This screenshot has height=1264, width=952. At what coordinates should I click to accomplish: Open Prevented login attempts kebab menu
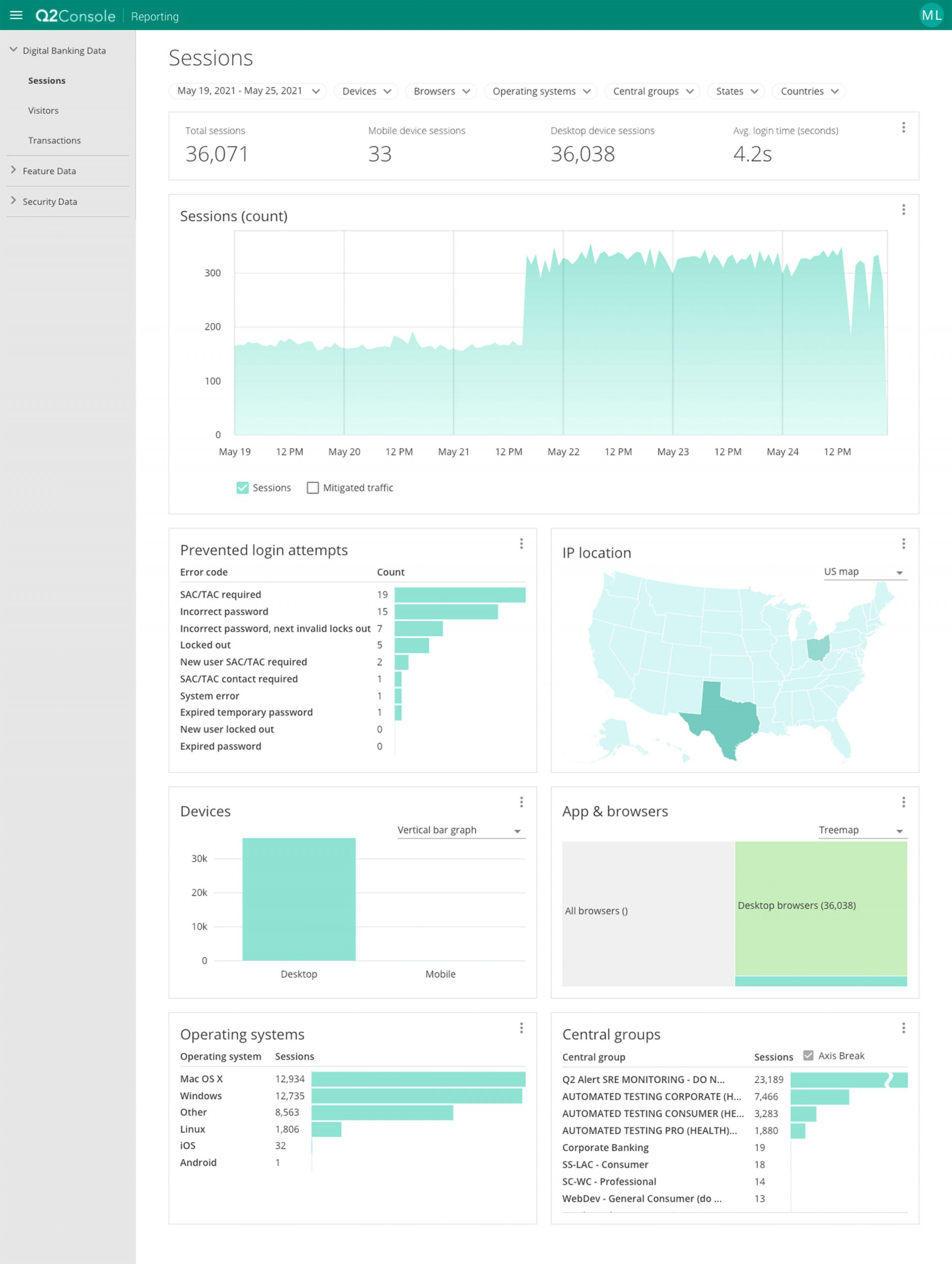(x=521, y=543)
